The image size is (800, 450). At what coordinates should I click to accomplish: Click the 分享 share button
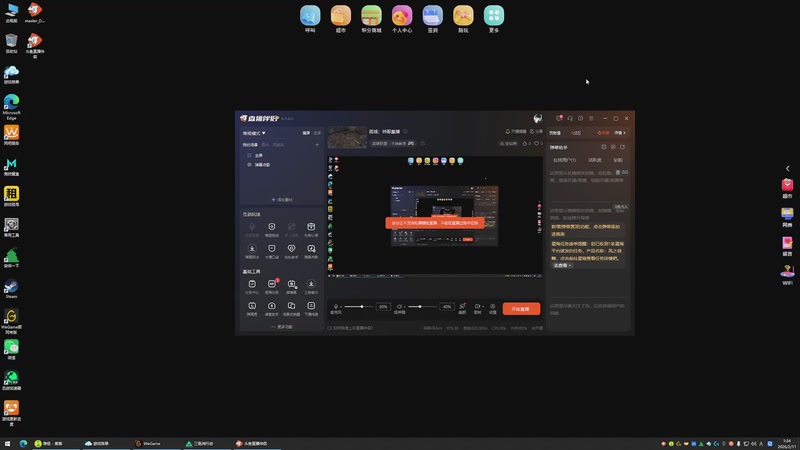tap(536, 132)
